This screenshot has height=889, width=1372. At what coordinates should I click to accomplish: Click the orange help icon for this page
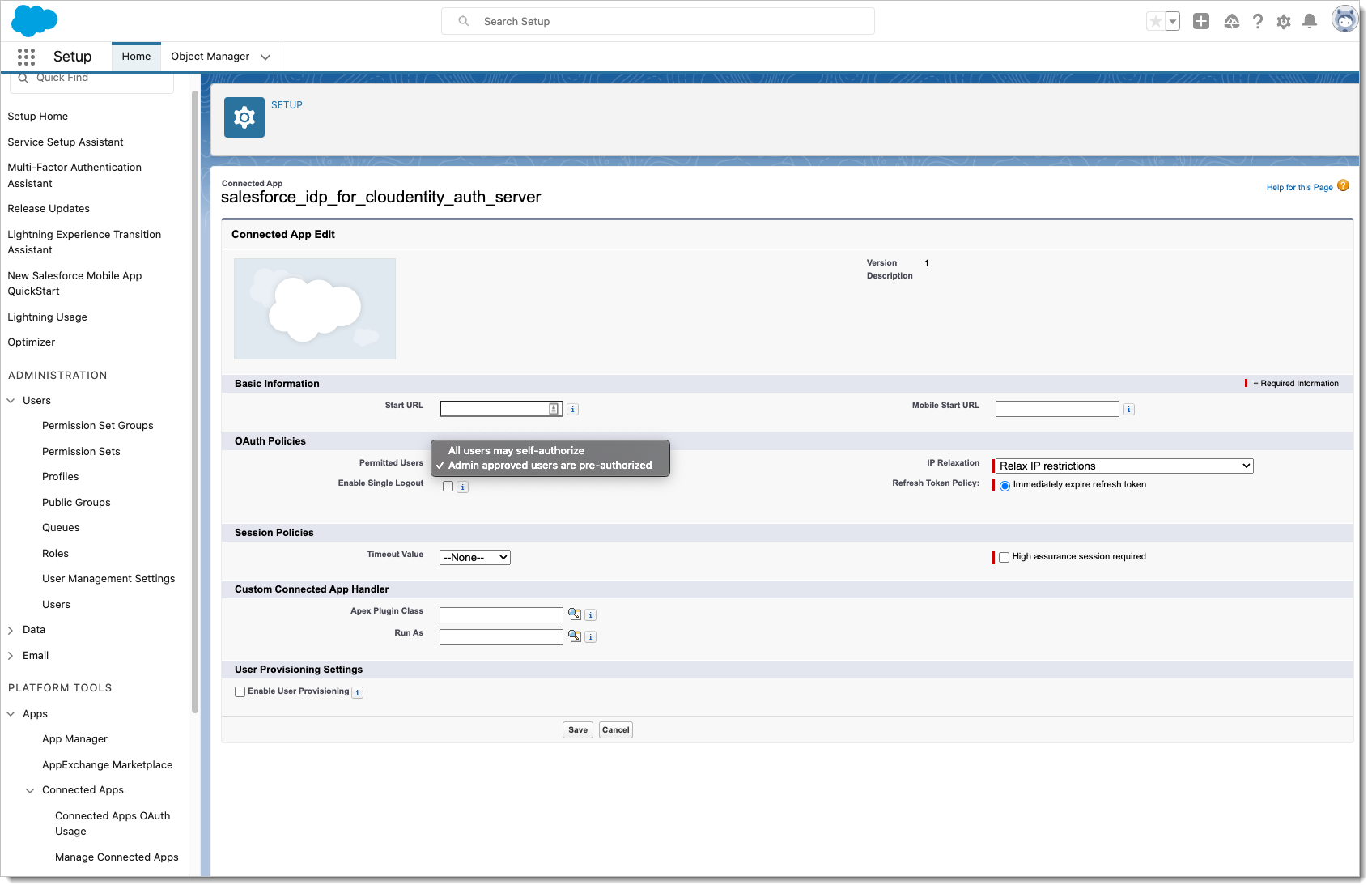[x=1344, y=185]
